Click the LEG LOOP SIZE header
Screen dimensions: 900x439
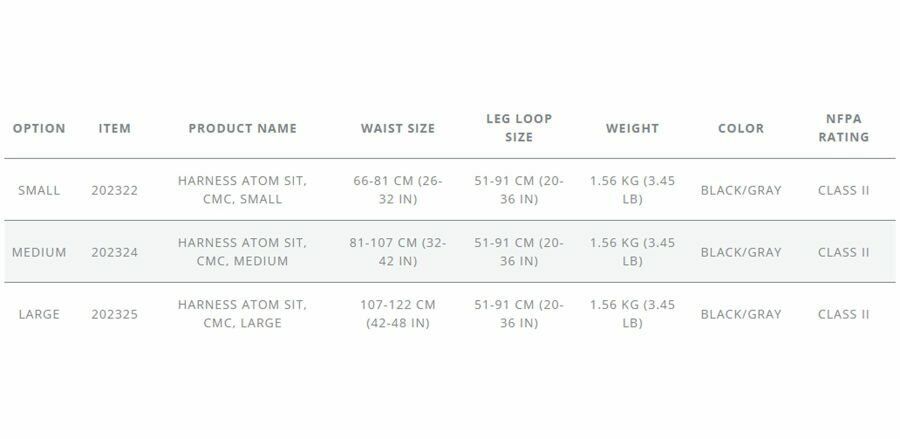tap(519, 128)
